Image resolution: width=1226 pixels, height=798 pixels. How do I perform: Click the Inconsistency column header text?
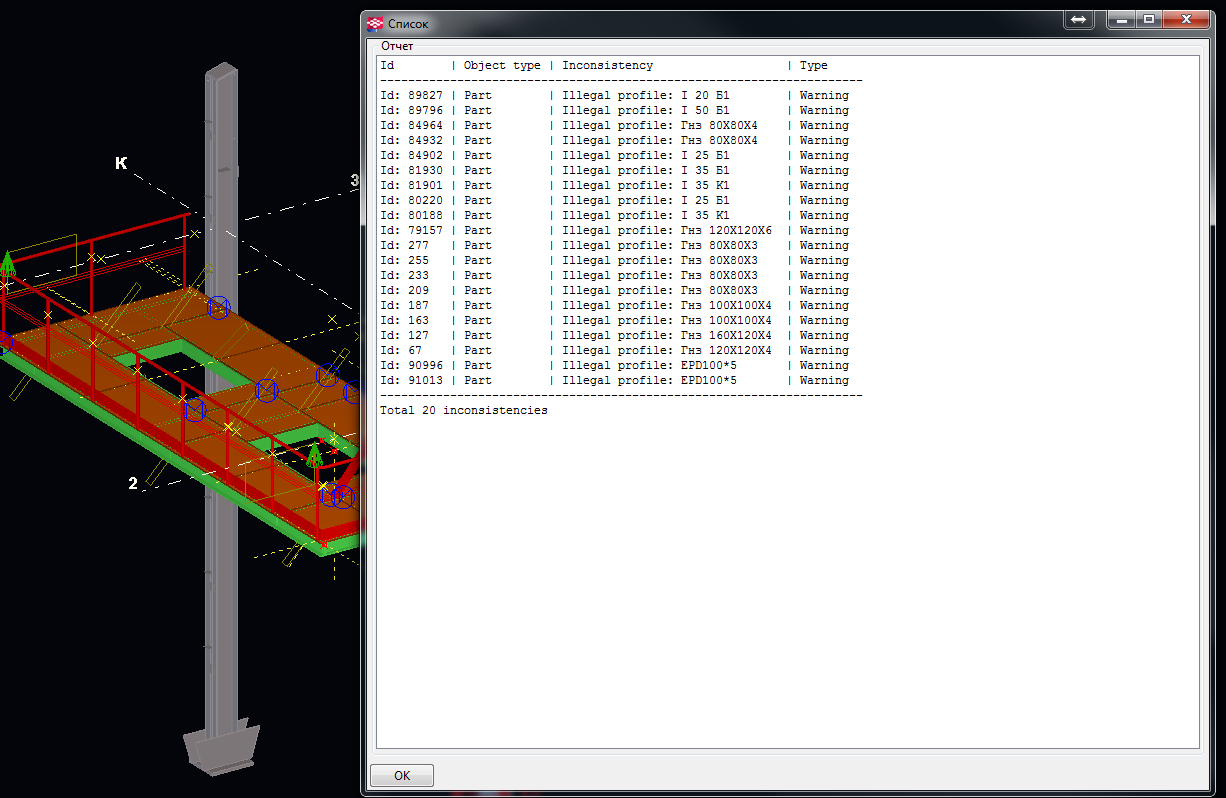click(607, 66)
